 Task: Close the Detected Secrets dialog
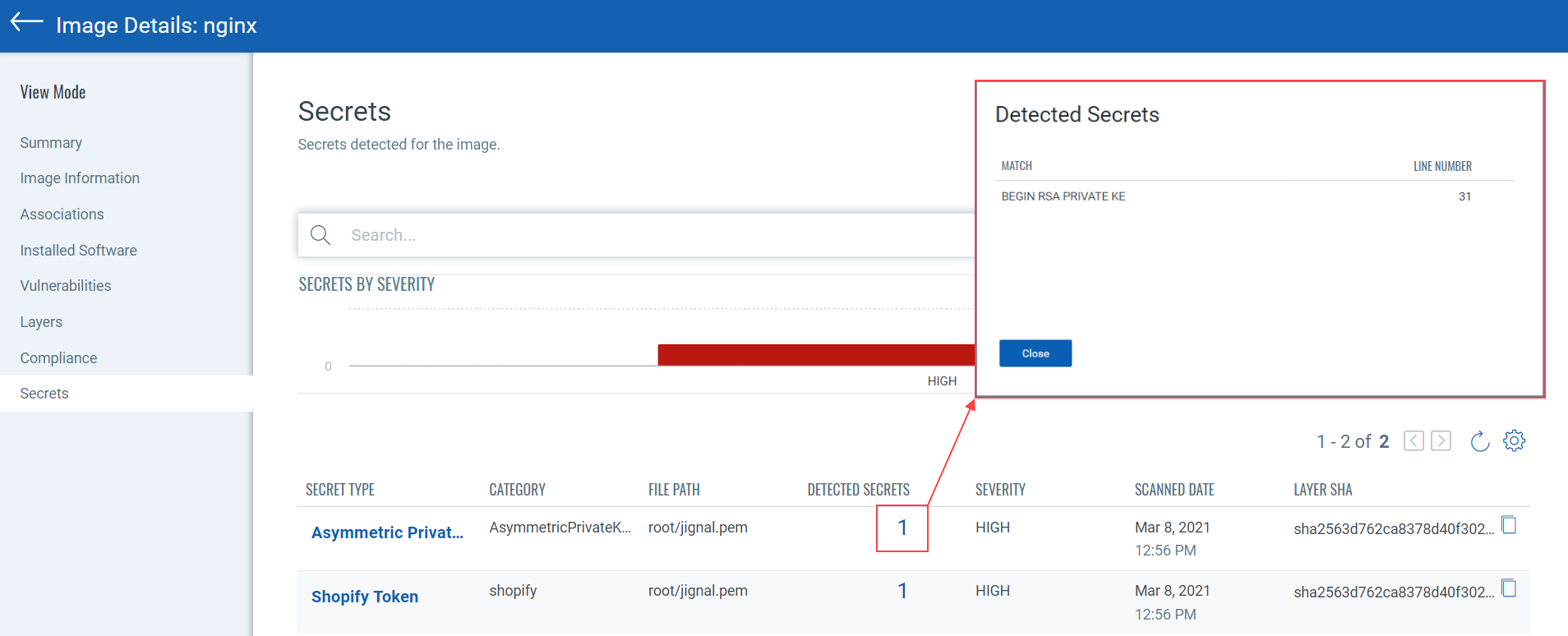(1035, 353)
